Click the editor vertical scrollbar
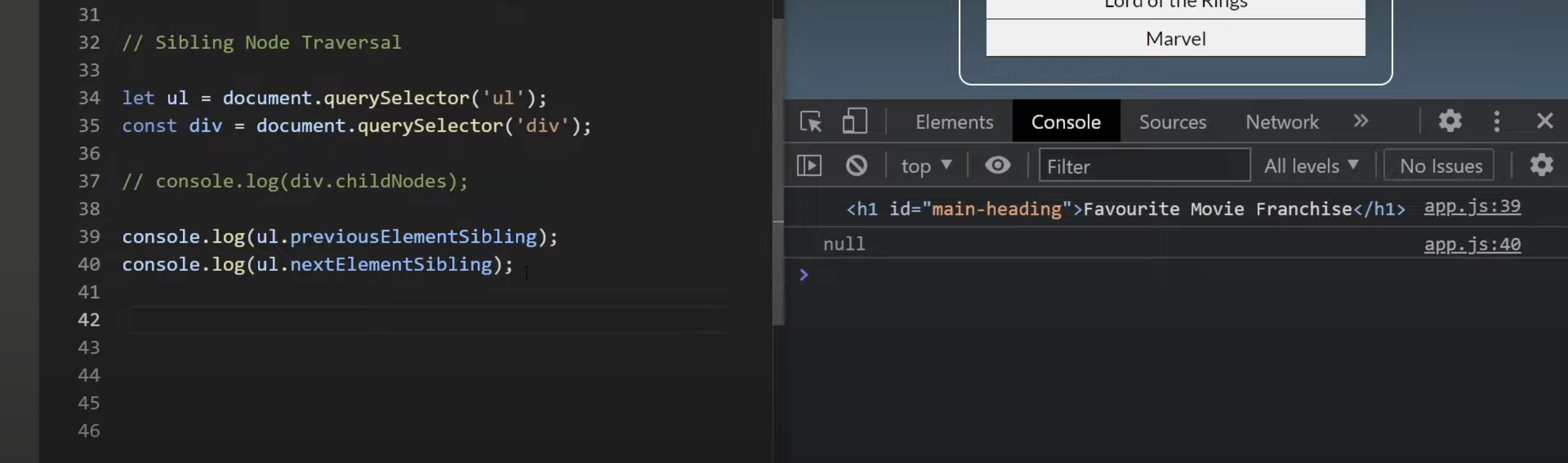Image resolution: width=1568 pixels, height=463 pixels. tap(778, 170)
